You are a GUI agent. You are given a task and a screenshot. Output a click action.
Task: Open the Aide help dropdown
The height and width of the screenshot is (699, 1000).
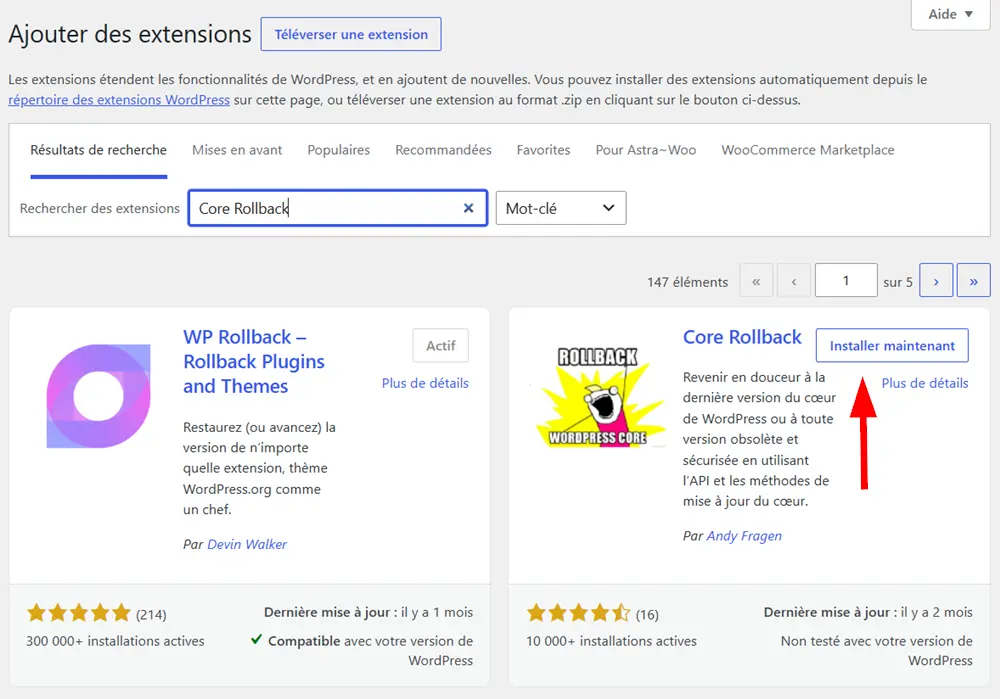pyautogui.click(x=950, y=14)
